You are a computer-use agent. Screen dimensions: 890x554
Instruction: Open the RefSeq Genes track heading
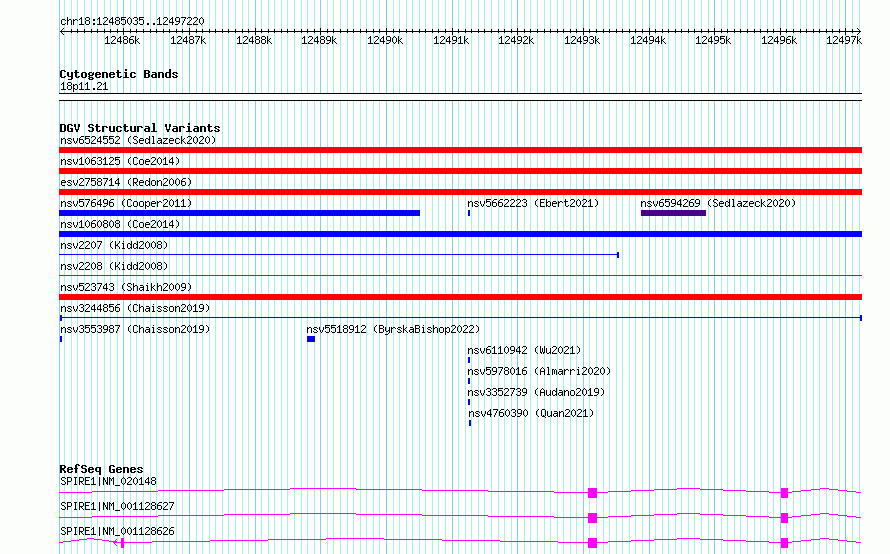click(x=101, y=469)
